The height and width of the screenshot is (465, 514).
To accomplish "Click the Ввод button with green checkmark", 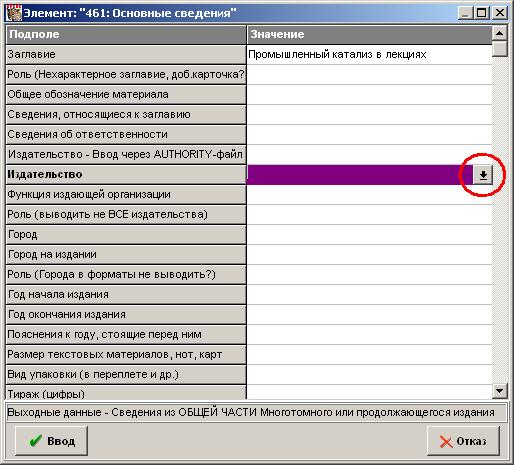I will pos(52,441).
